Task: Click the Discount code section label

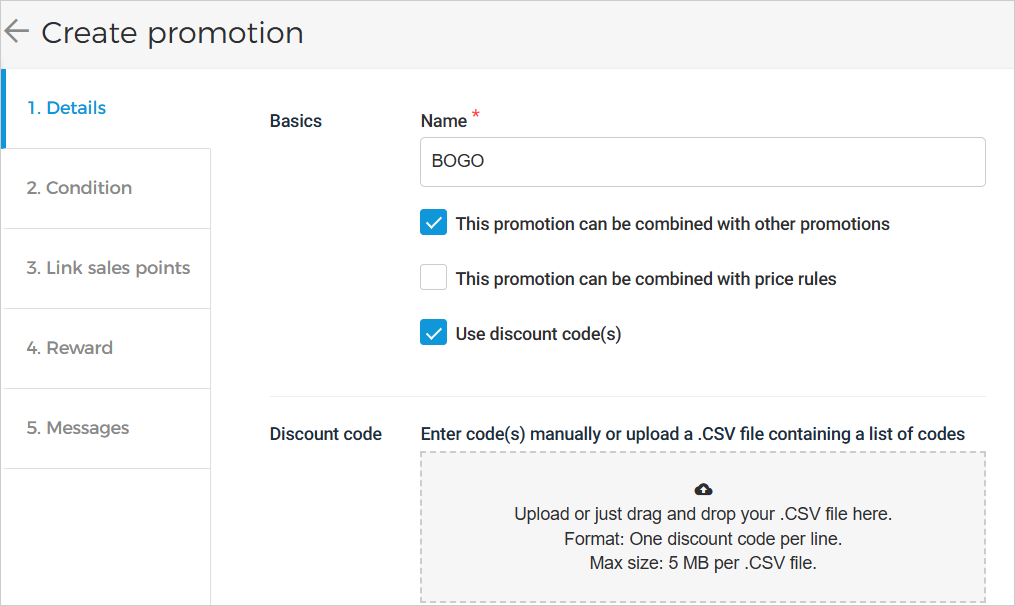Action: pyautogui.click(x=326, y=434)
